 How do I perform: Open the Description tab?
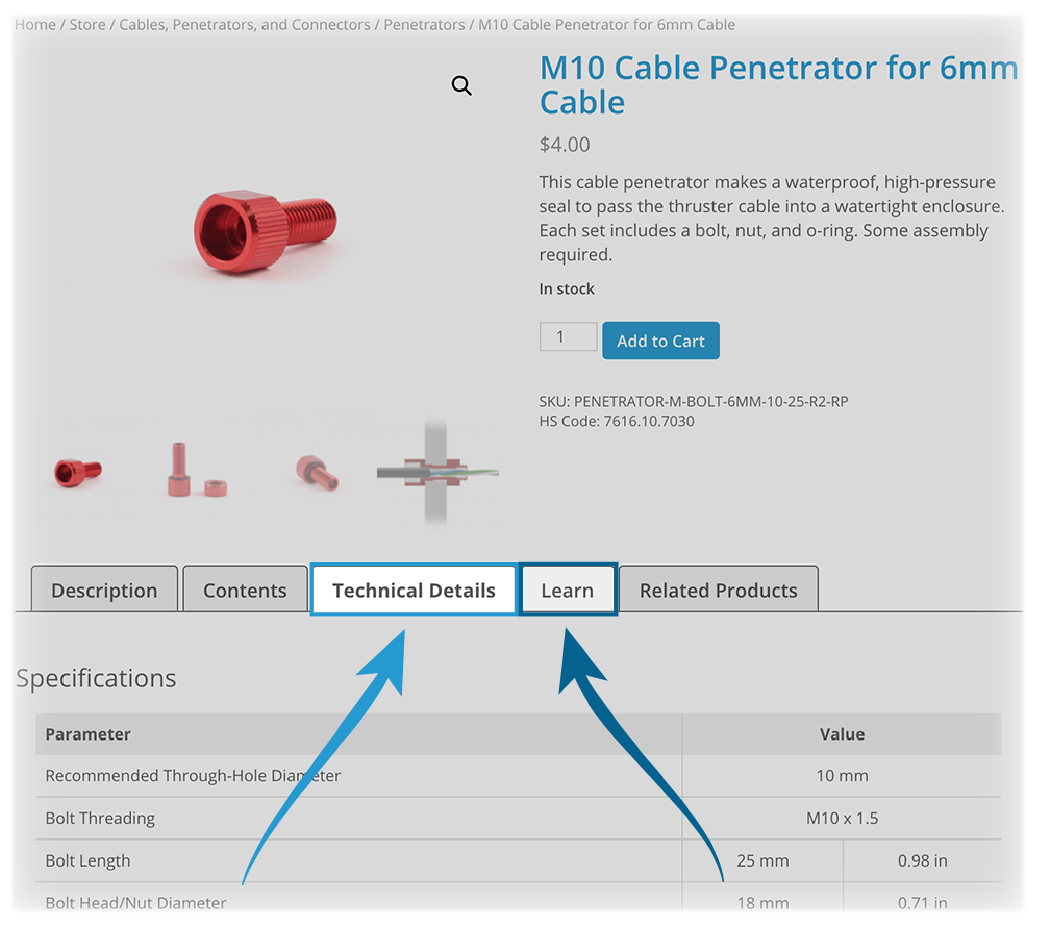[x=104, y=590]
